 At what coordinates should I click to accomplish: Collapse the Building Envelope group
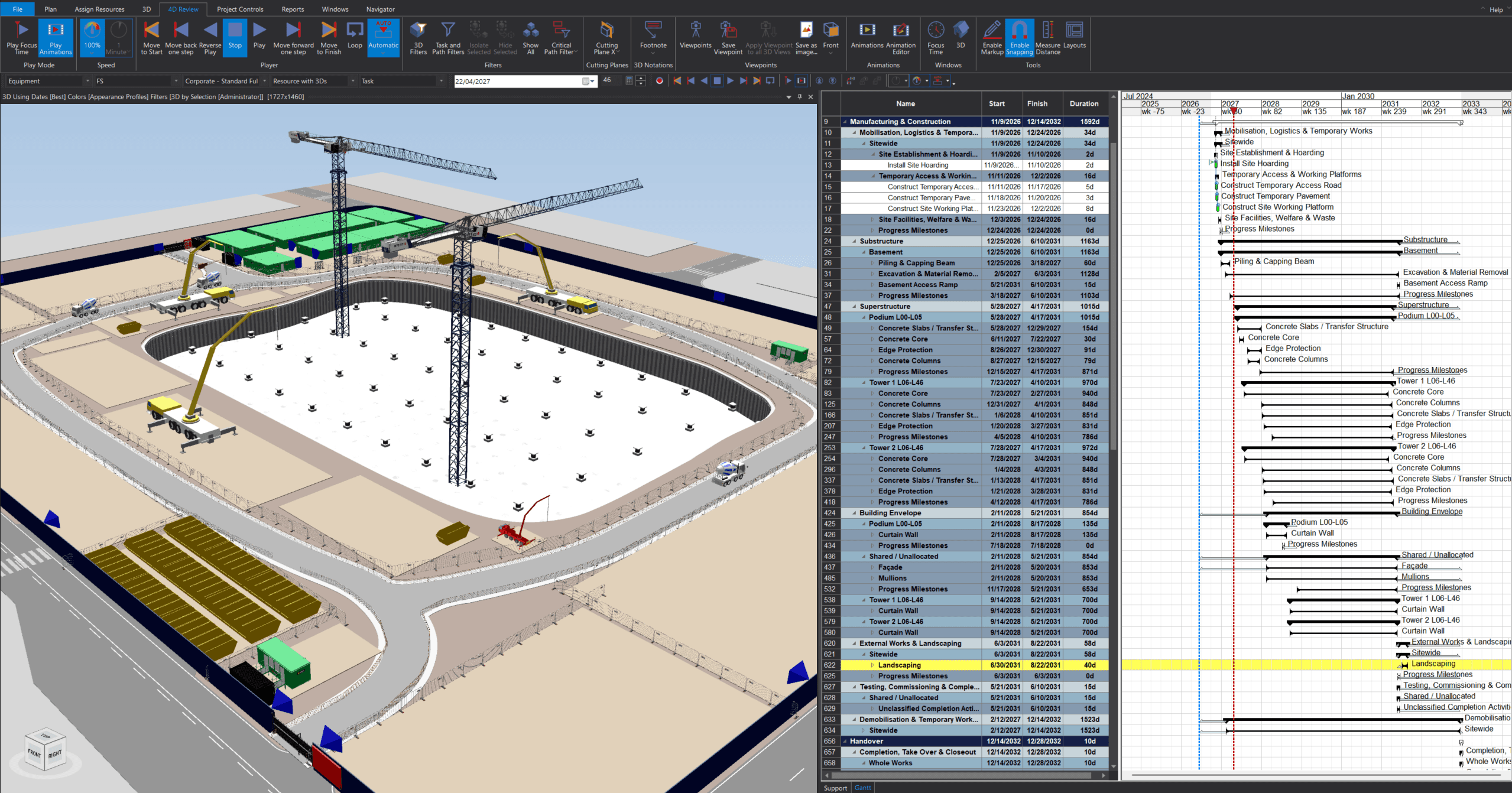[x=854, y=513]
